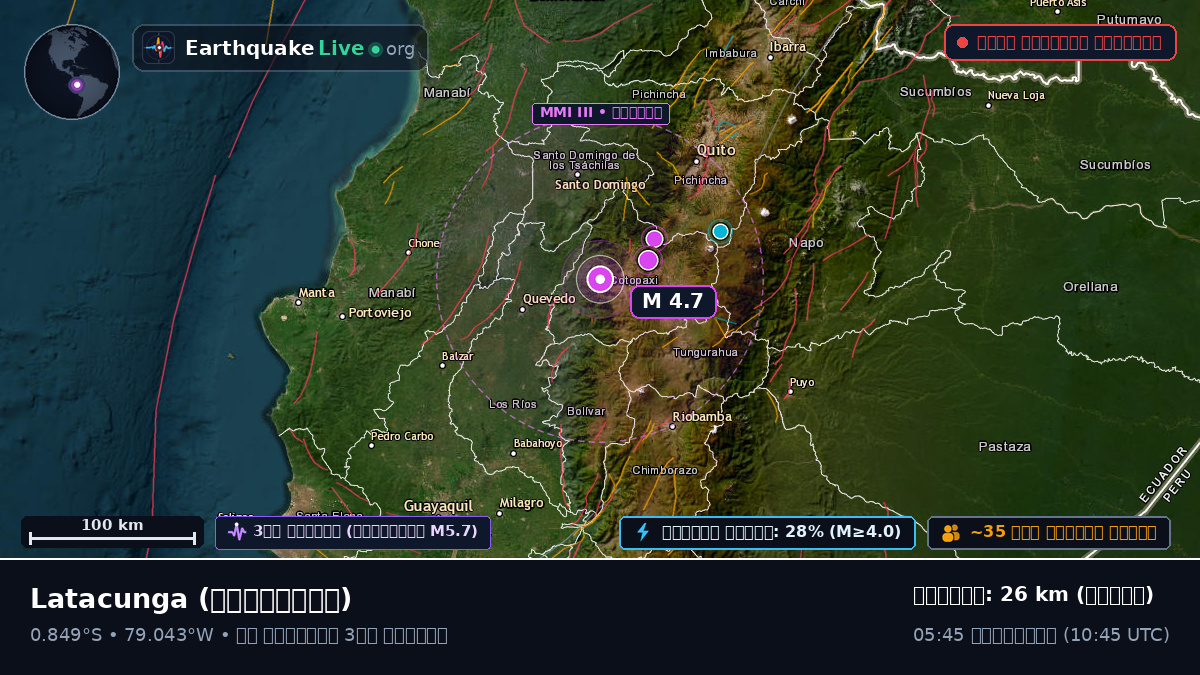Click the Nueva Loja city label
1200x675 pixels.
[x=1016, y=96]
